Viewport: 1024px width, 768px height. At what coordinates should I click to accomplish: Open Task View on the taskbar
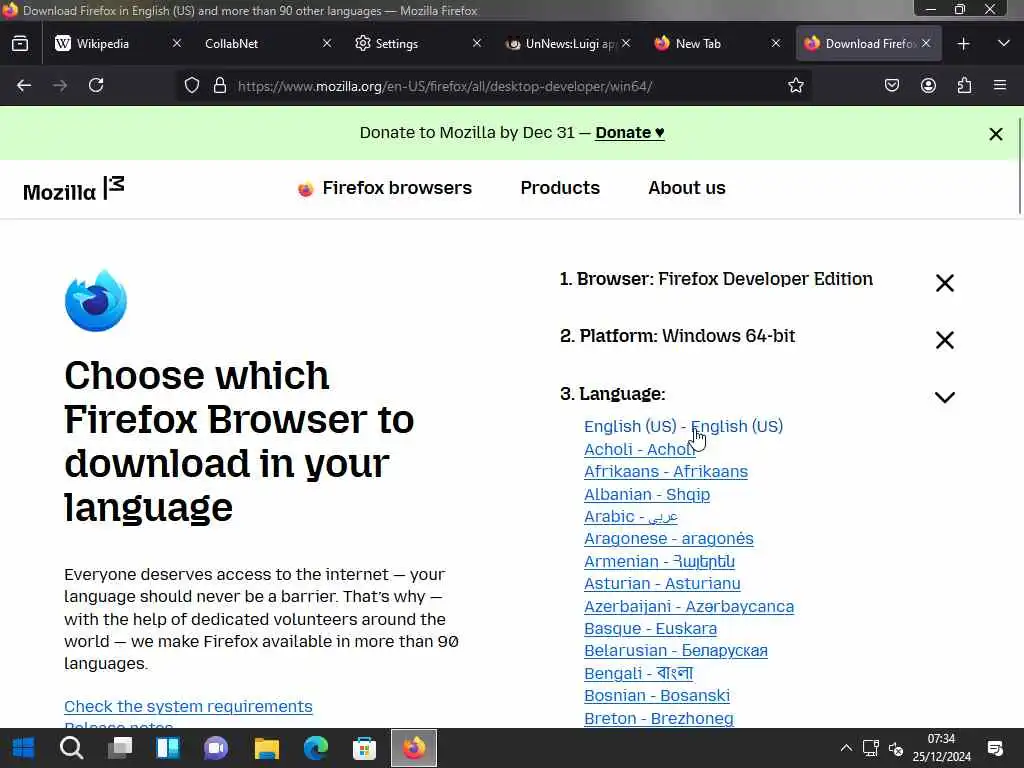click(120, 748)
